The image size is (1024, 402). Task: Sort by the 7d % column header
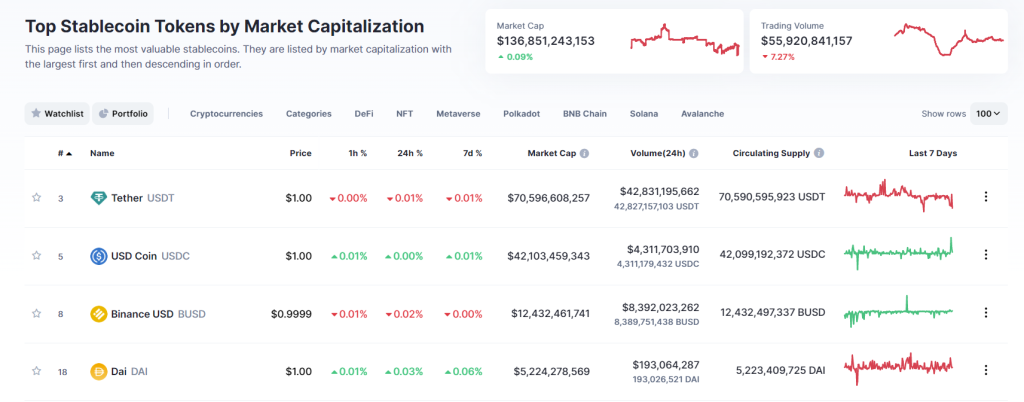(471, 153)
